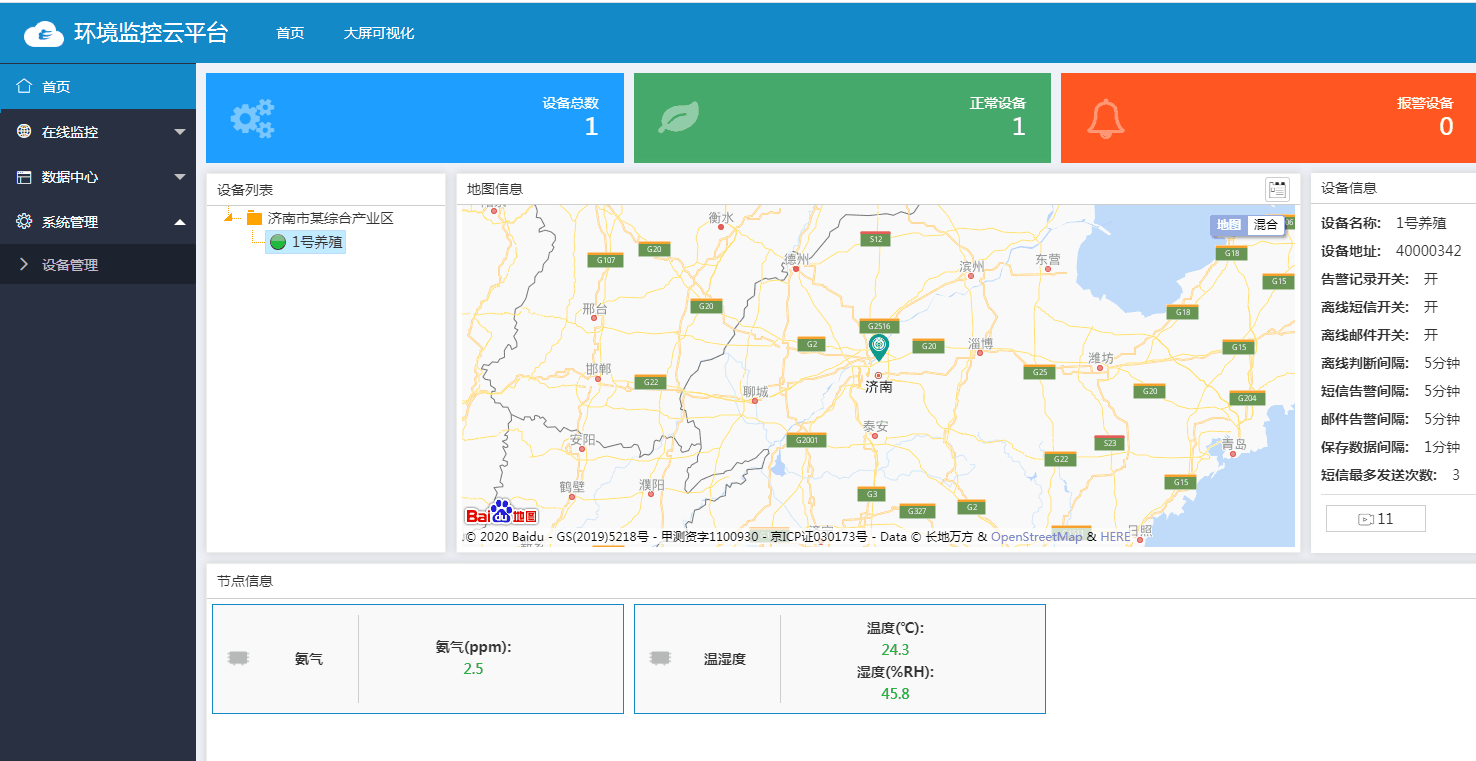The width and height of the screenshot is (1476, 761).
Task: Click the green status dot of 1号养殖
Action: click(x=278, y=242)
